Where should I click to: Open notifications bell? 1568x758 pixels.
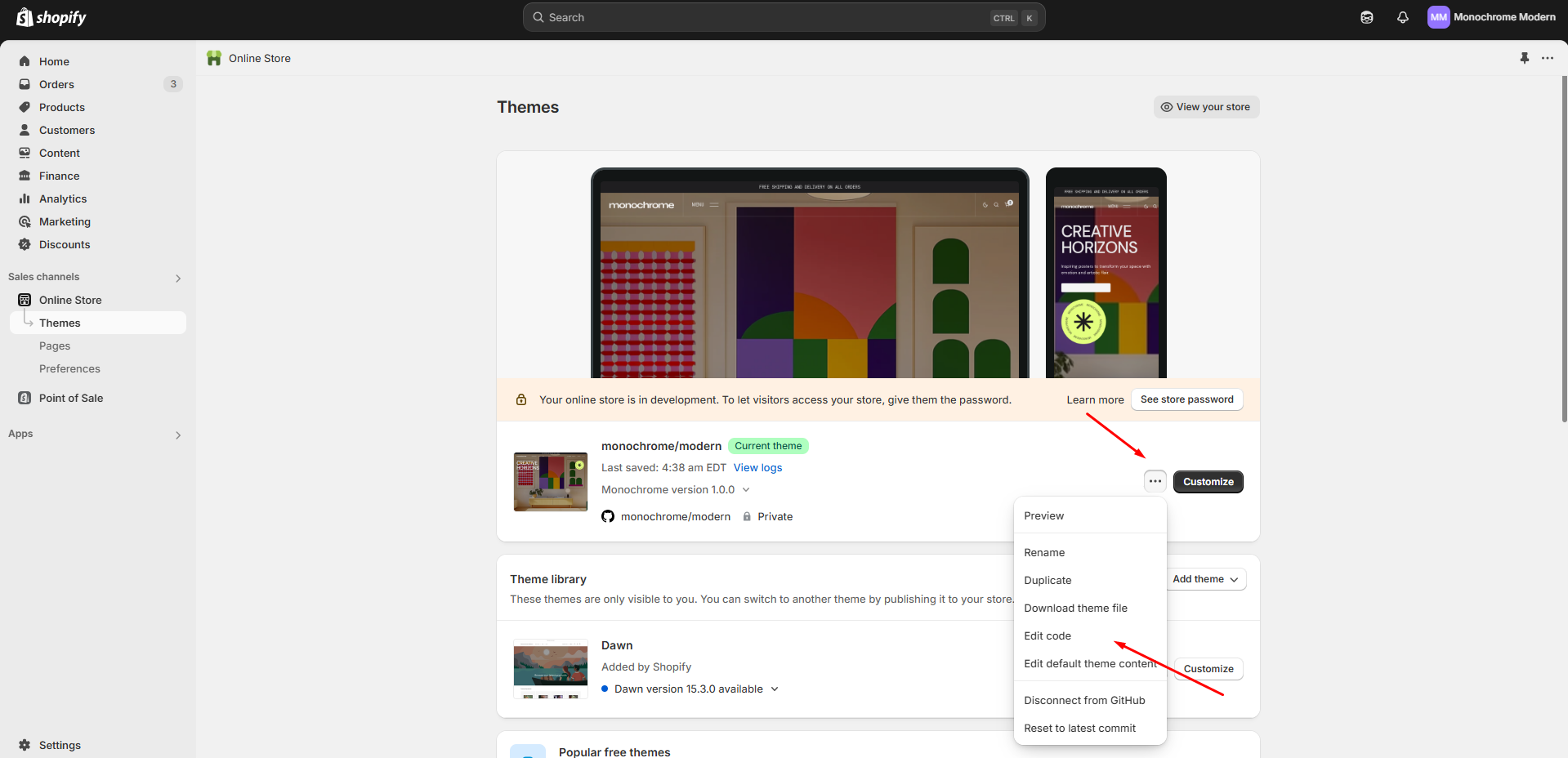(x=1403, y=17)
